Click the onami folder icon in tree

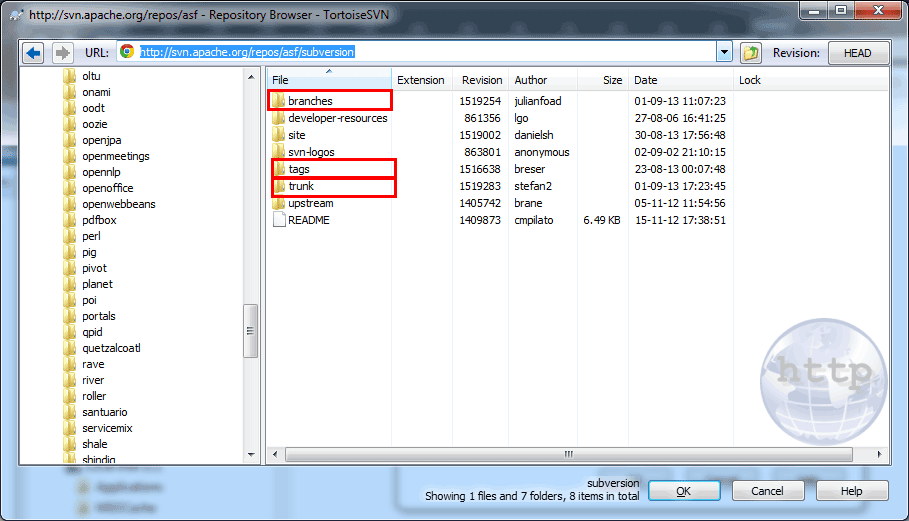click(x=70, y=92)
